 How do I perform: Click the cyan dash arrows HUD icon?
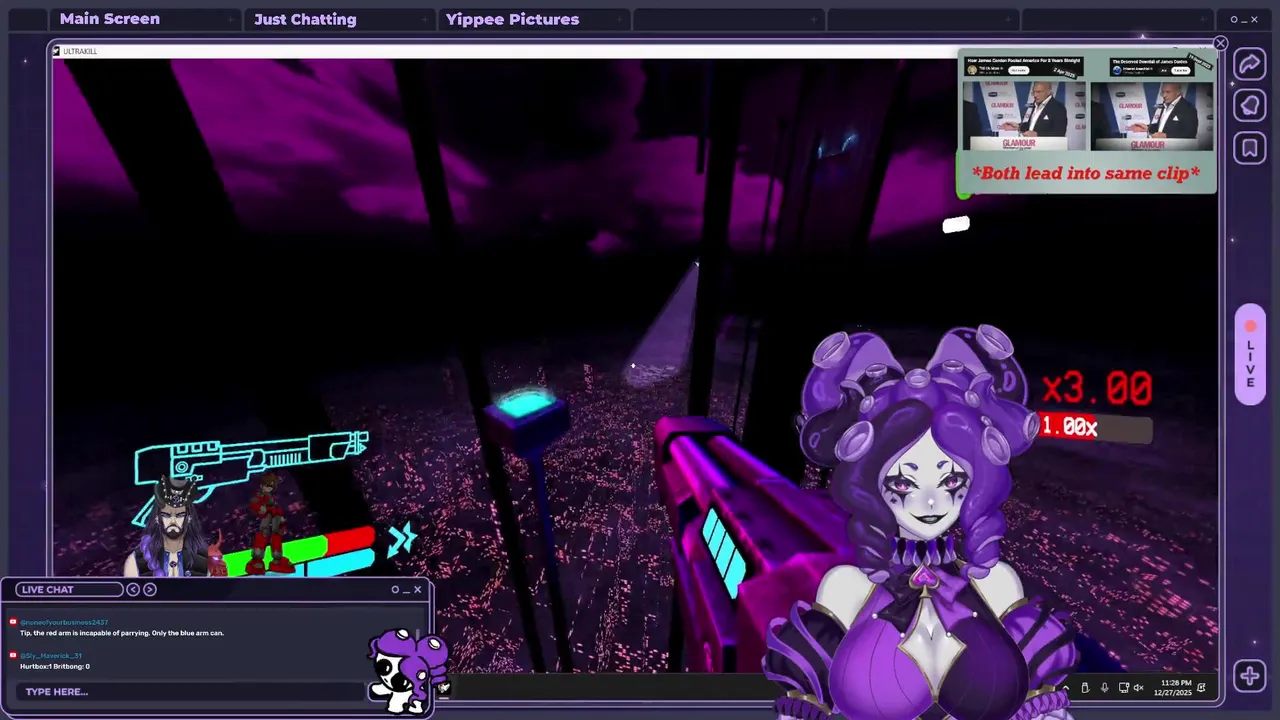(402, 539)
